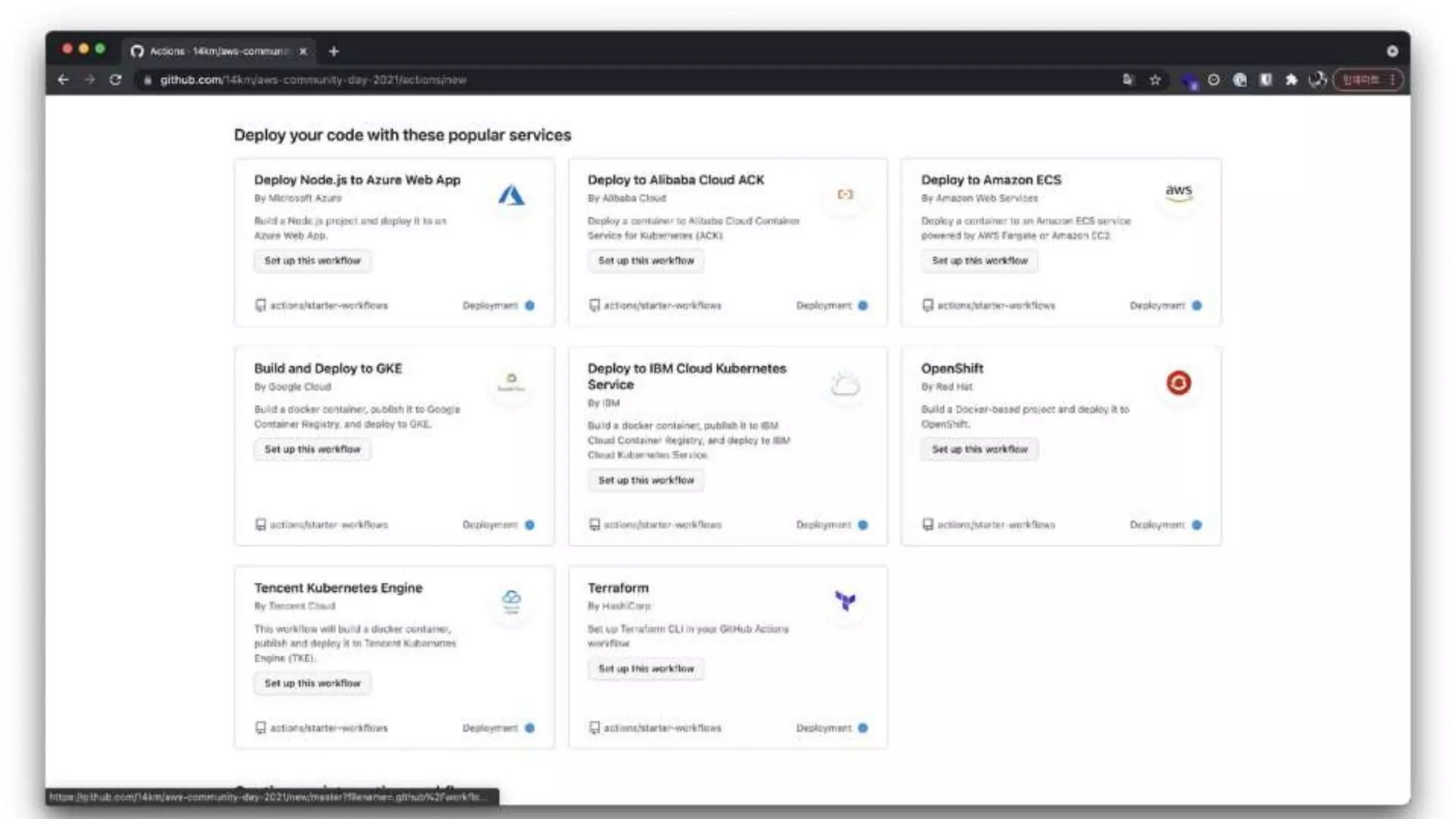Set up the OpenShift workflow
Image resolution: width=1456 pixels, height=819 pixels.
979,449
